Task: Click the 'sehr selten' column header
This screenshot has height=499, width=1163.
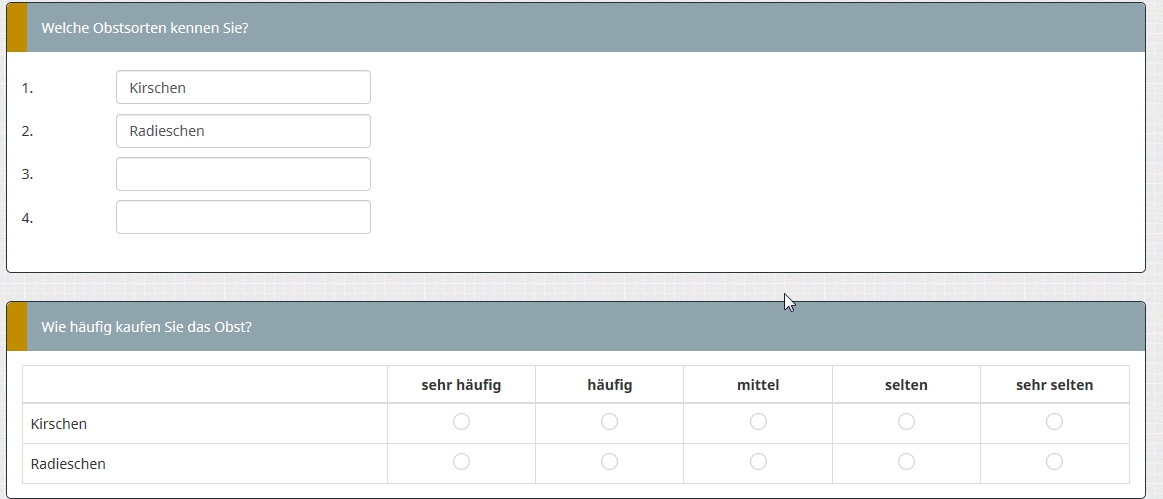Action: coord(1054,385)
